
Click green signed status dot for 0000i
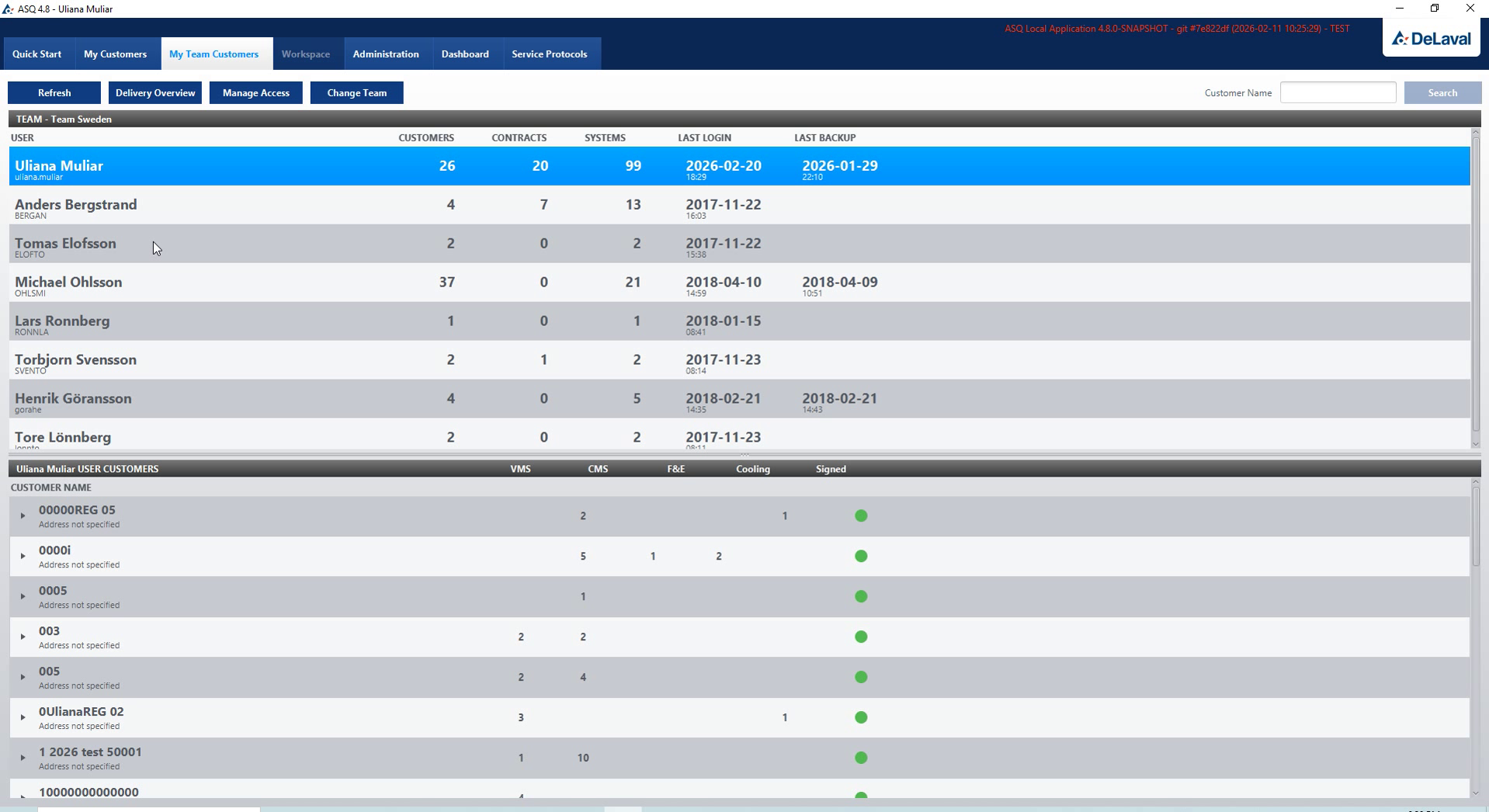(861, 557)
